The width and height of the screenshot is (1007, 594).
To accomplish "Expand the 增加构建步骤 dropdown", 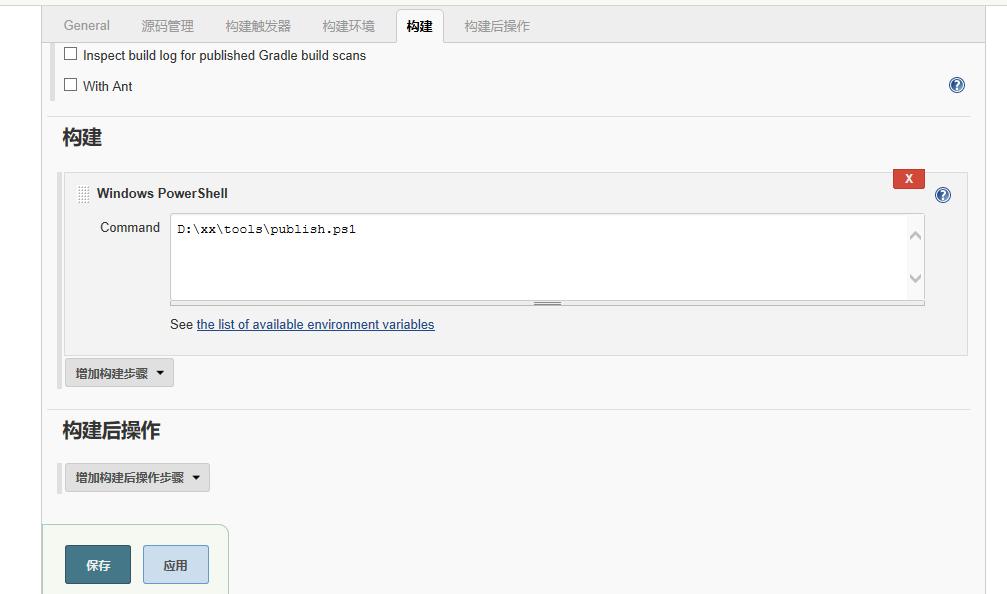I will coord(119,373).
